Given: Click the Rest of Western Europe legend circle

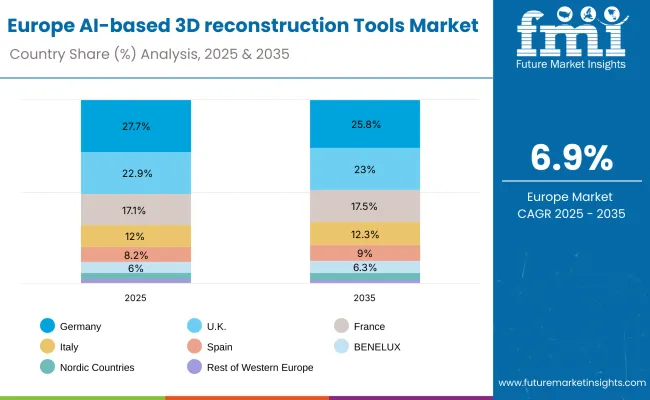Looking at the screenshot, I should (194, 367).
